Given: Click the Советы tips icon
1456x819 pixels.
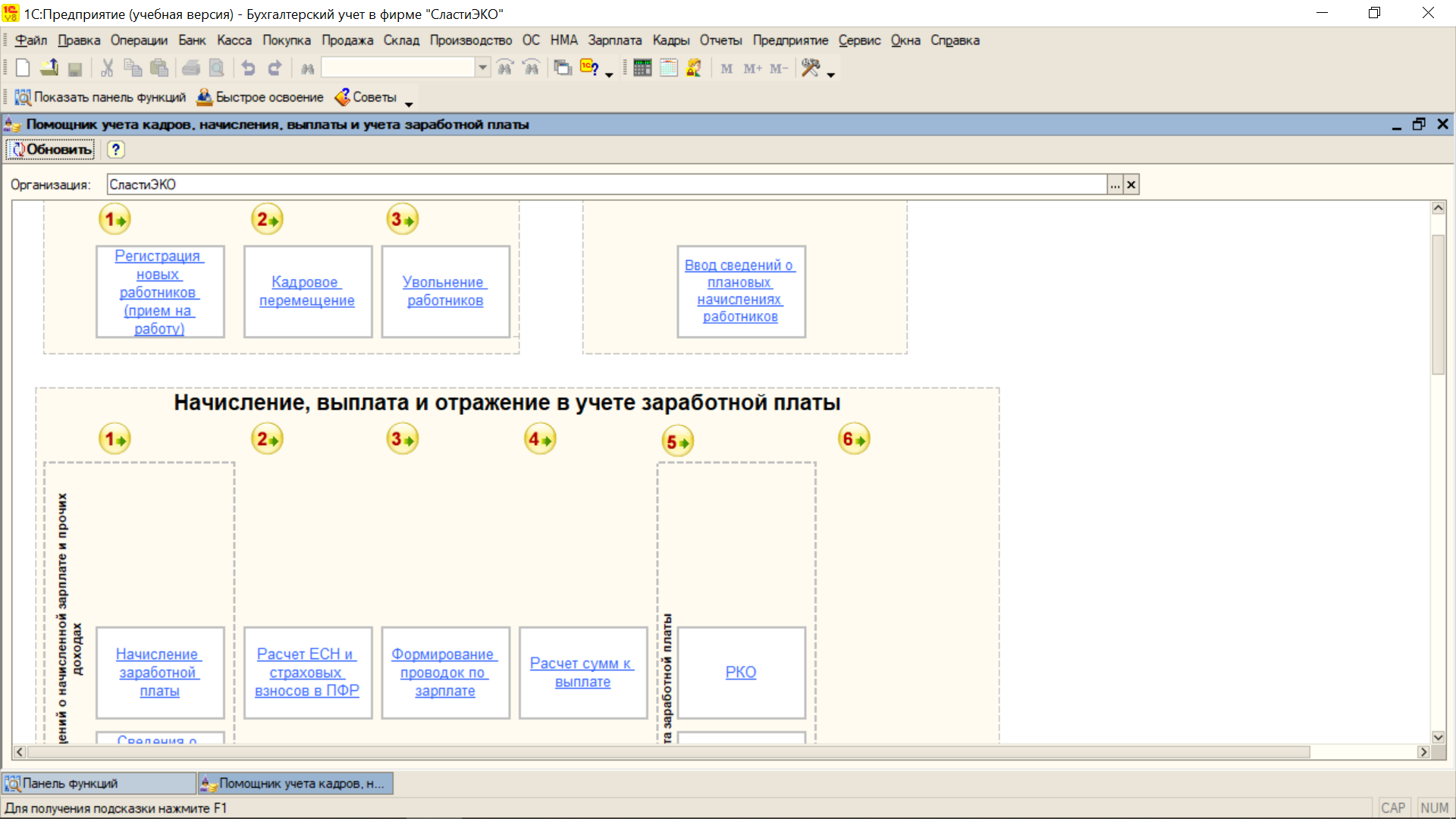Looking at the screenshot, I should pos(343,97).
